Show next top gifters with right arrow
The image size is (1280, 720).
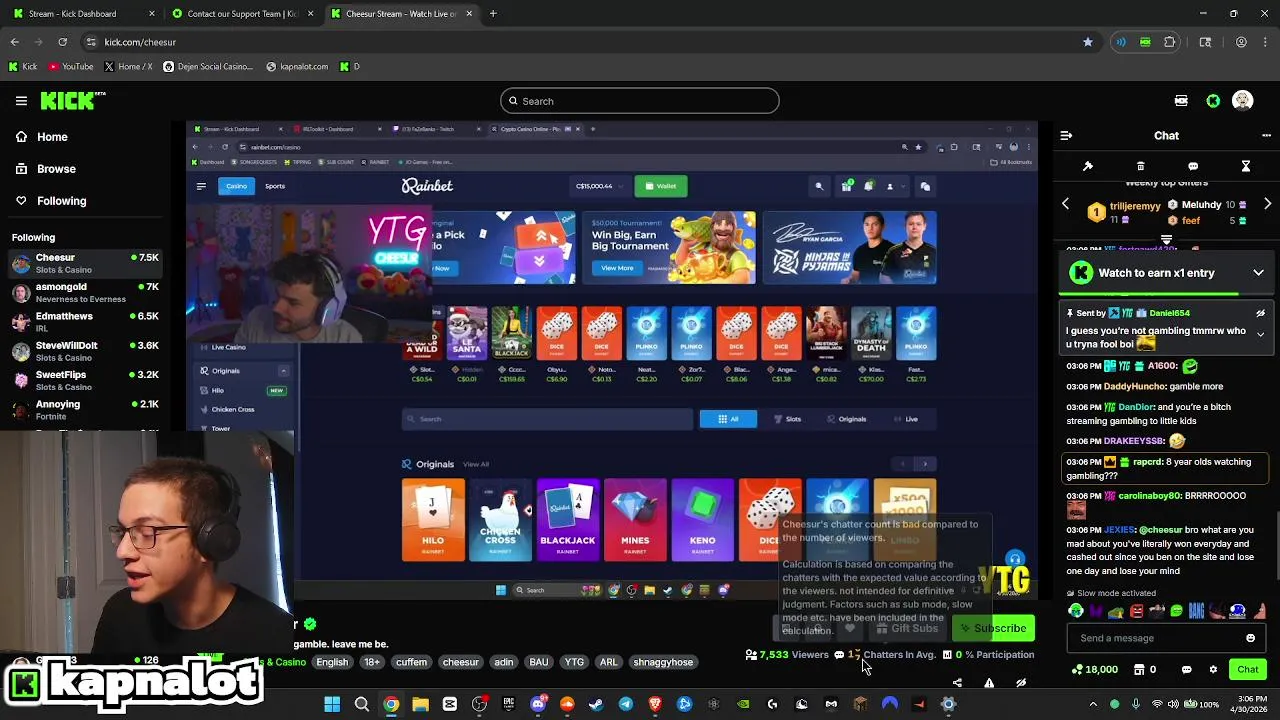click(1267, 204)
